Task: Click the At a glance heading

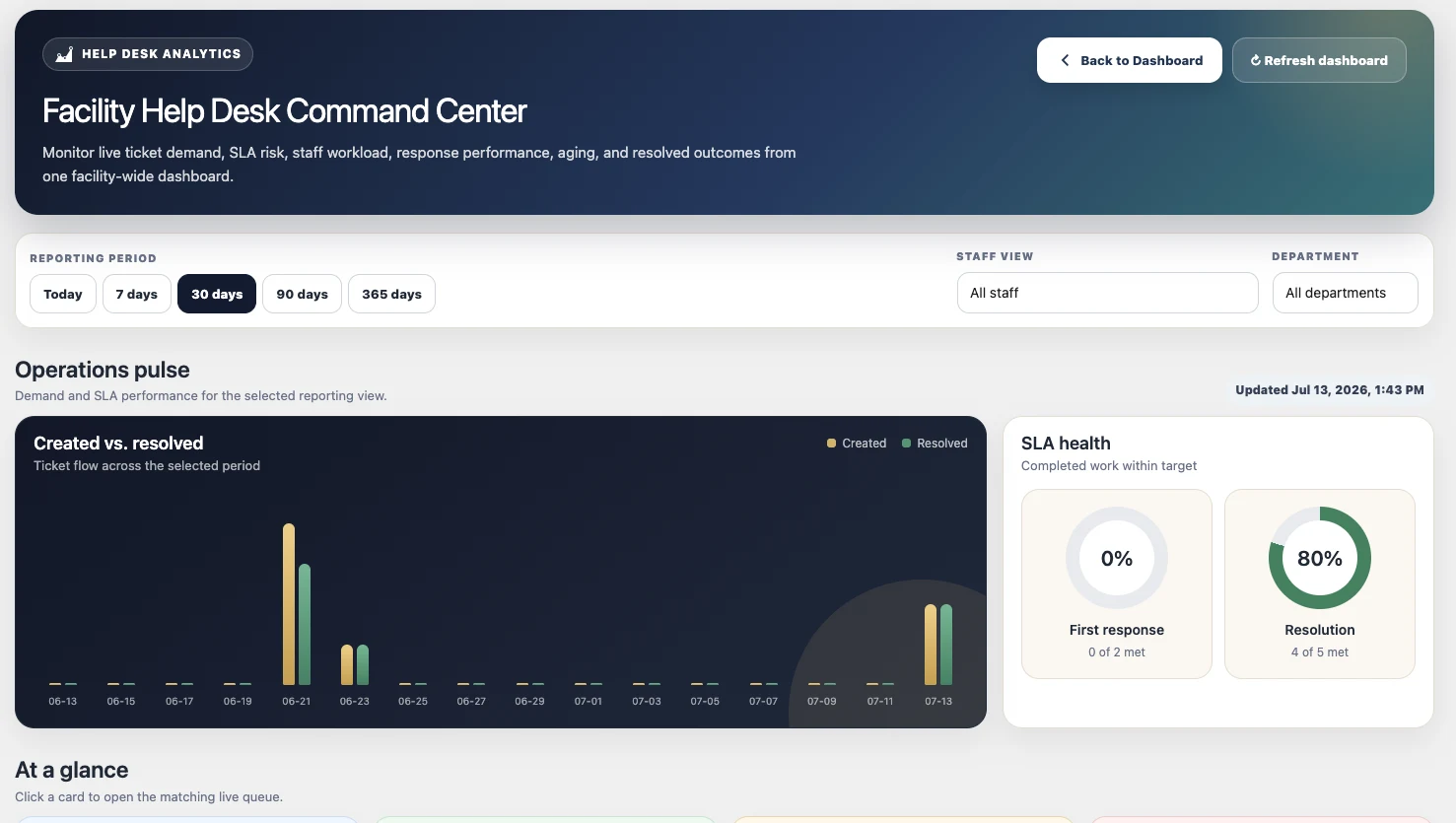Action: [x=72, y=770]
